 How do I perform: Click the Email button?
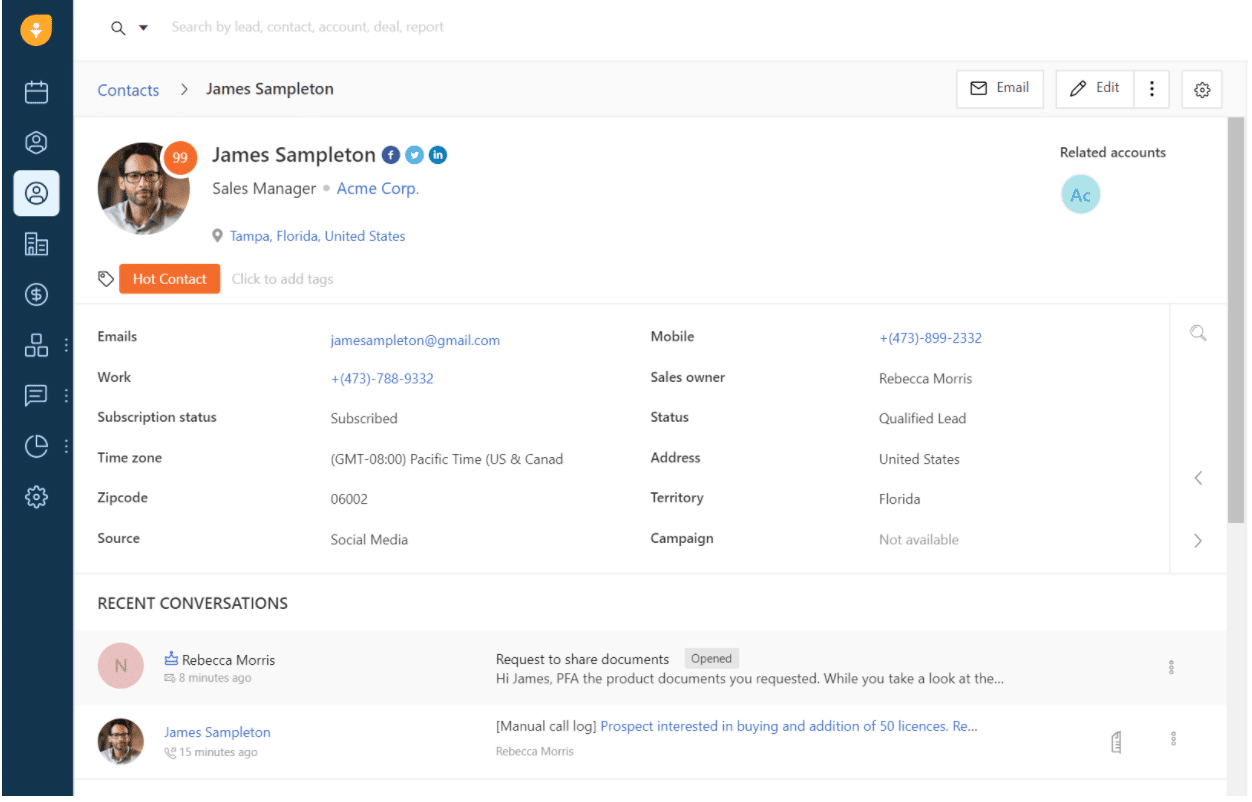999,89
